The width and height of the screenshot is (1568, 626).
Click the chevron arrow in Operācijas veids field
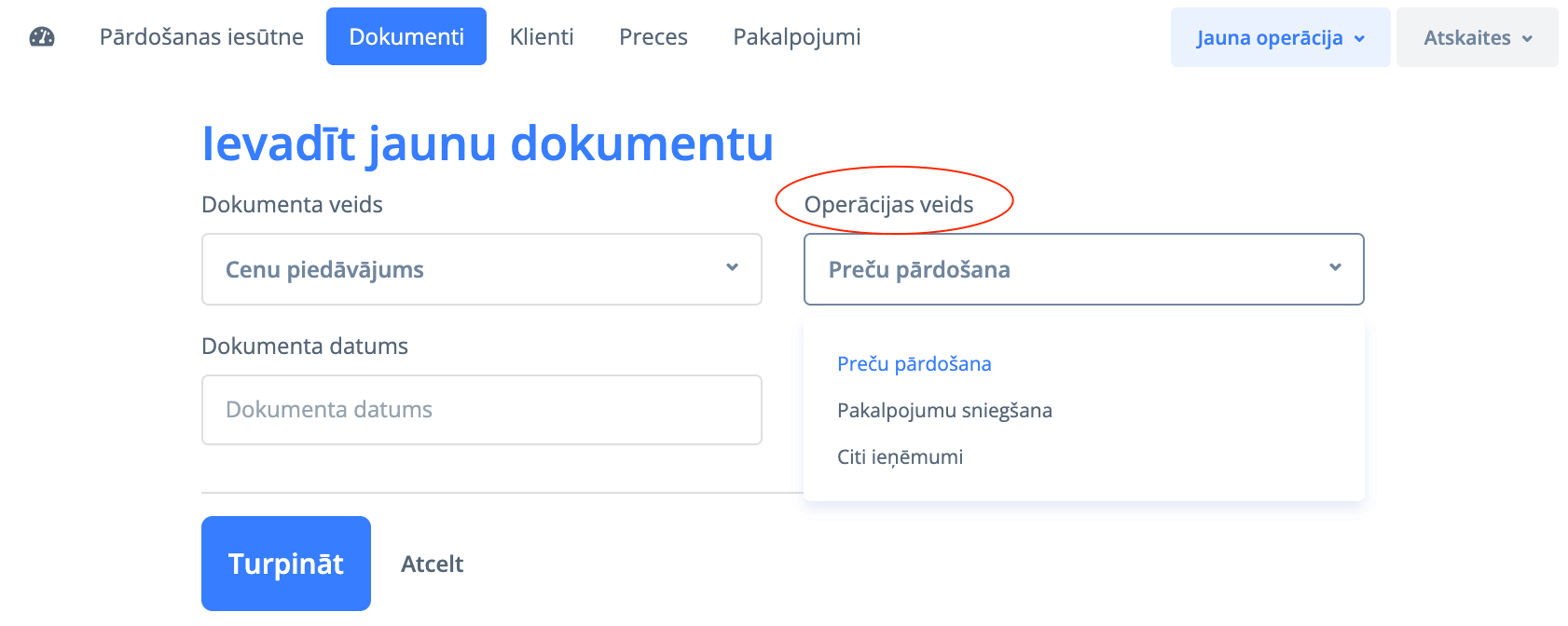coord(1335,268)
